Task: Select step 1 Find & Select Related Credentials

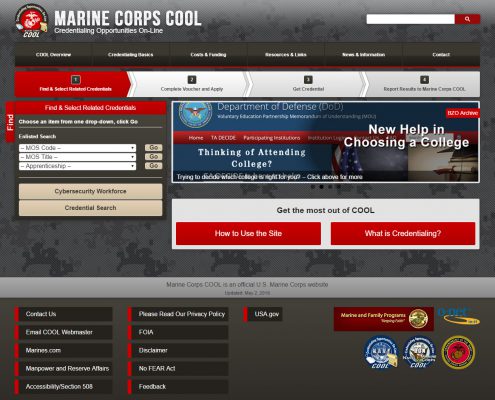Action: (73, 84)
